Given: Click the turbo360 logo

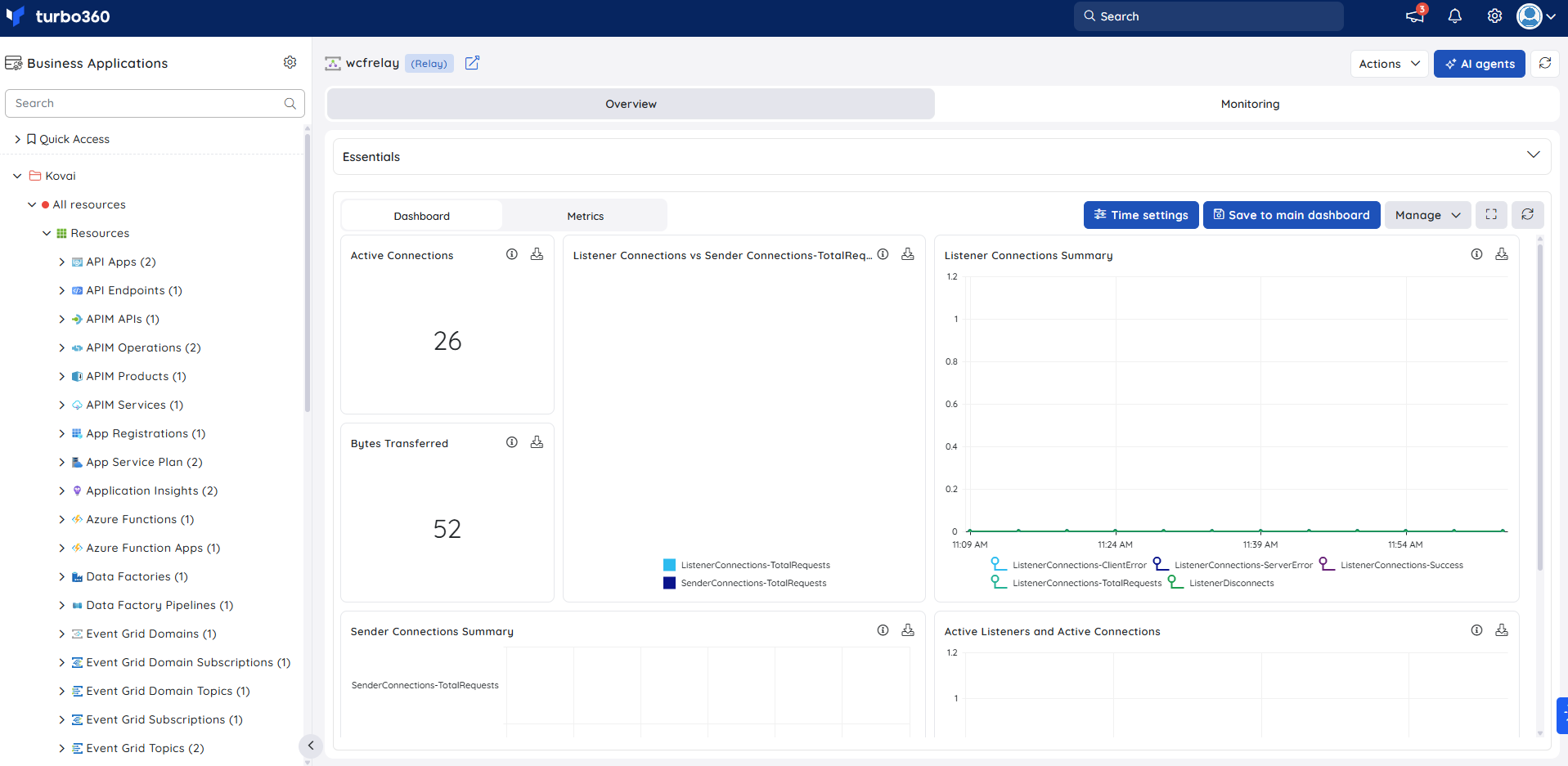Looking at the screenshot, I should coord(57,16).
